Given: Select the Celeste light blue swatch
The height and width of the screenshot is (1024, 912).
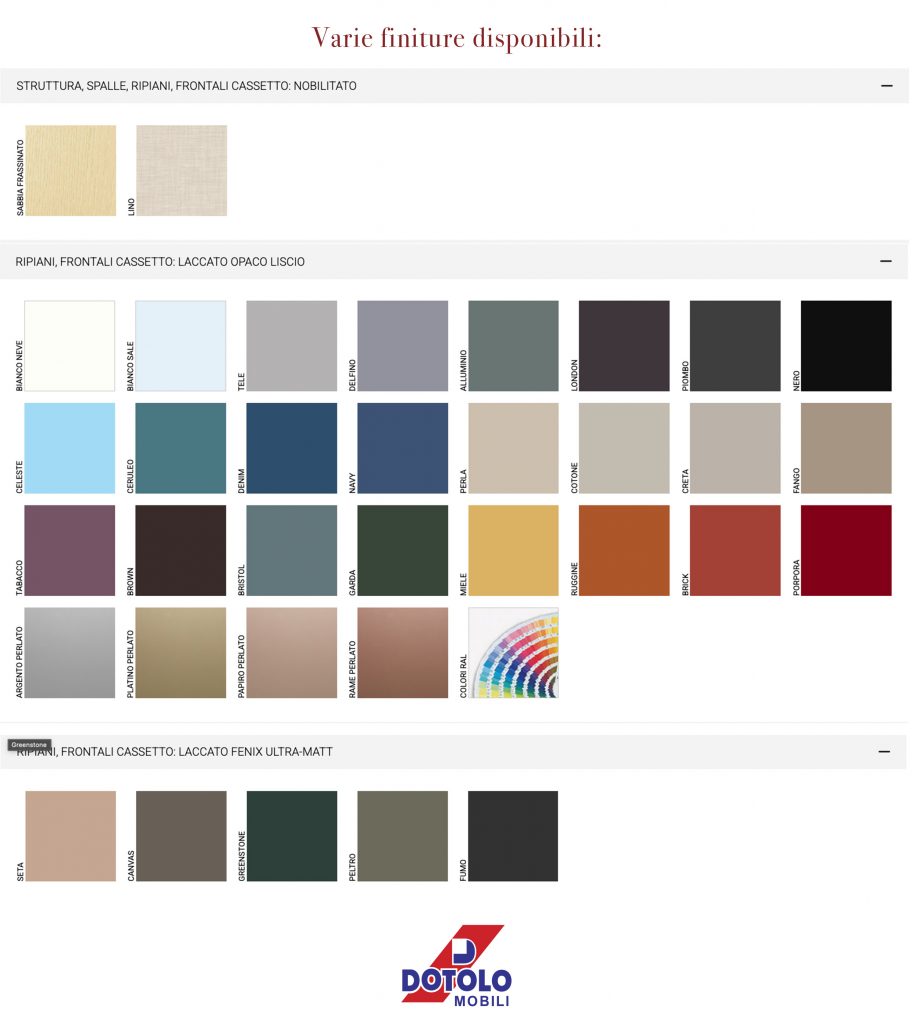Looking at the screenshot, I should [70, 448].
